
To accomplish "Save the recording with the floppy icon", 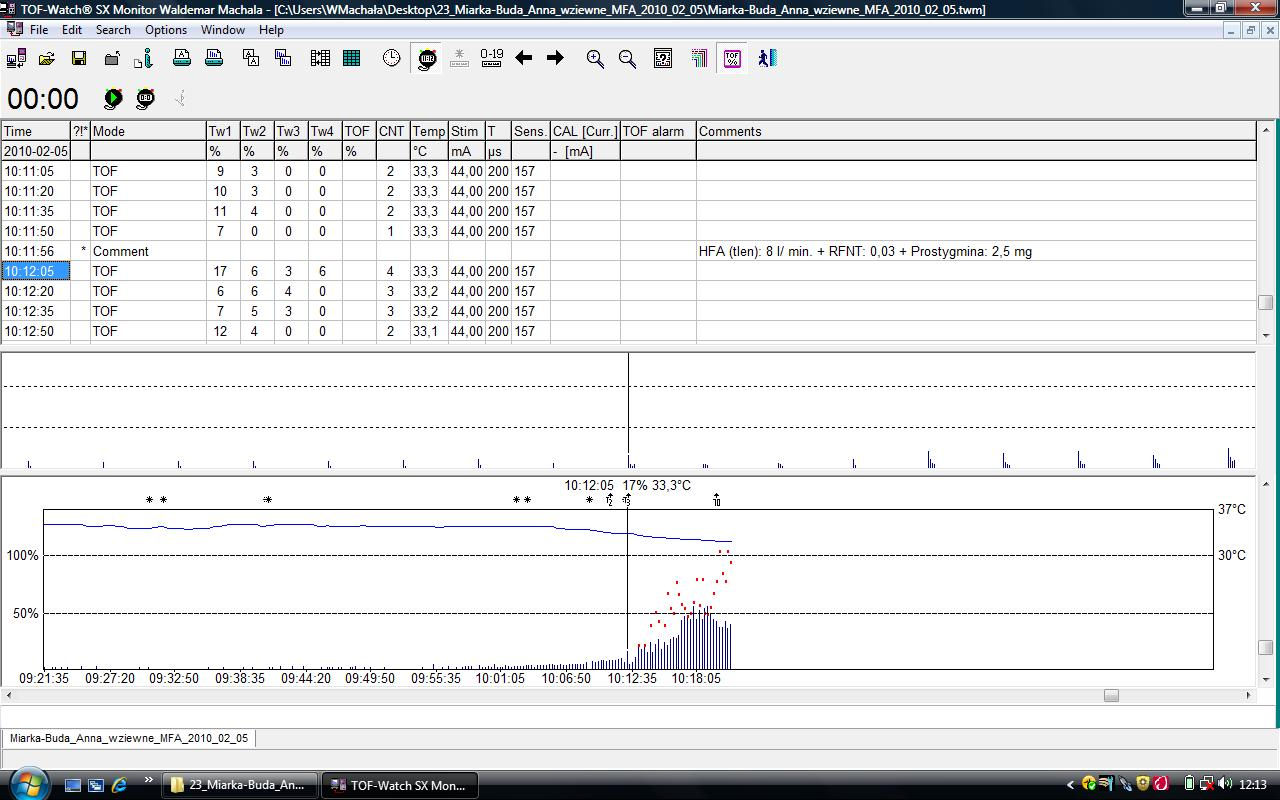I will pos(79,59).
